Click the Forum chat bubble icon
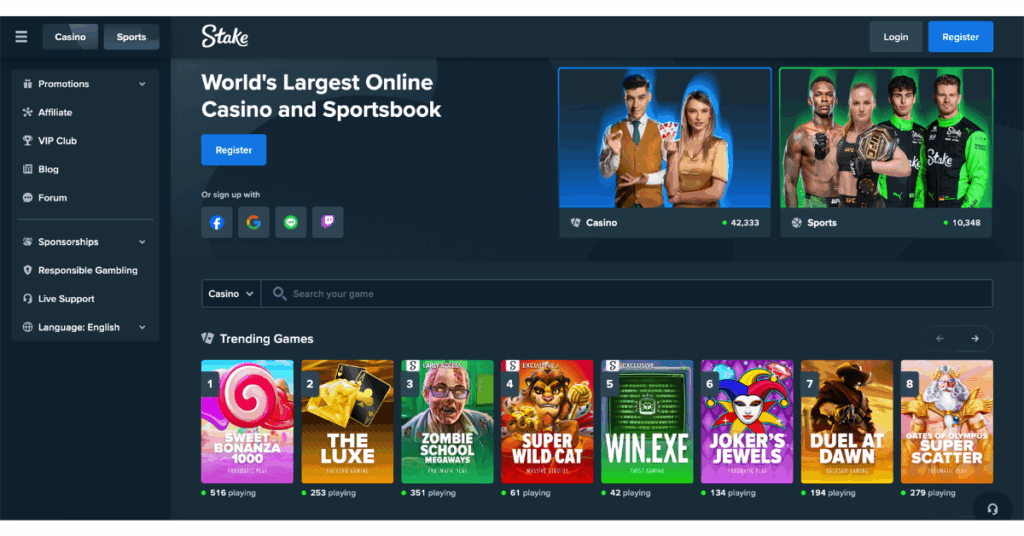This screenshot has height=536, width=1024. pyautogui.click(x=27, y=197)
